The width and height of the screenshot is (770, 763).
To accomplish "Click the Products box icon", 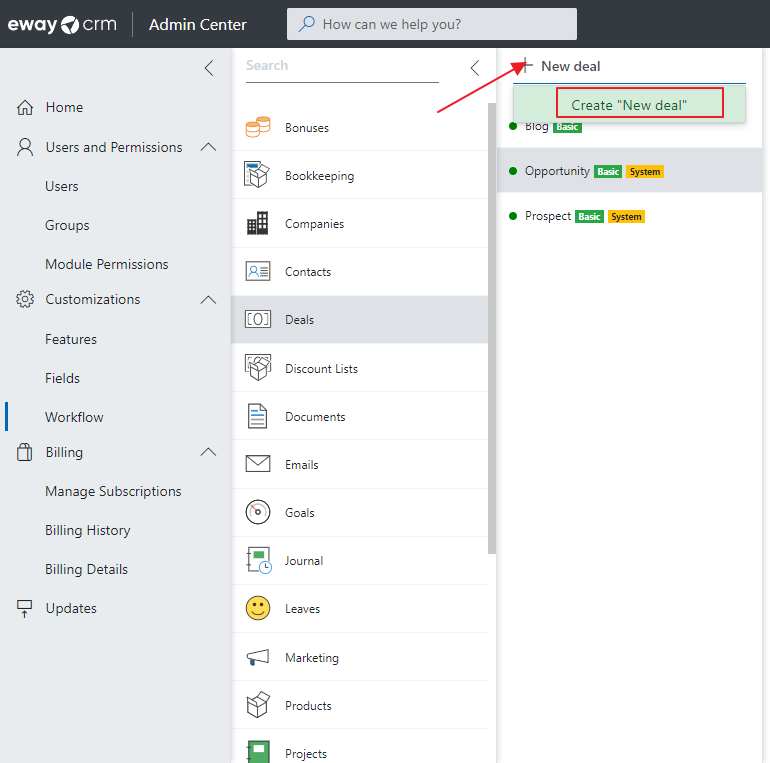I will tap(257, 705).
